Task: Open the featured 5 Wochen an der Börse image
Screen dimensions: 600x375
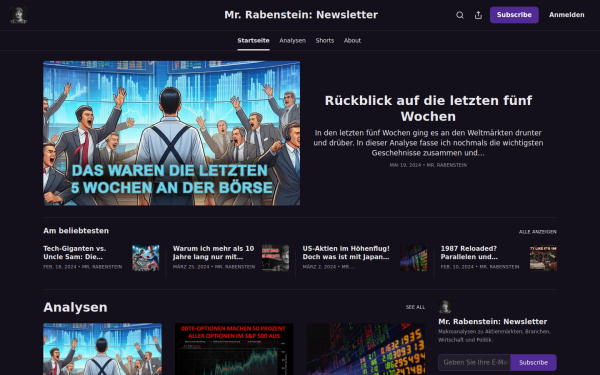Action: pyautogui.click(x=171, y=133)
